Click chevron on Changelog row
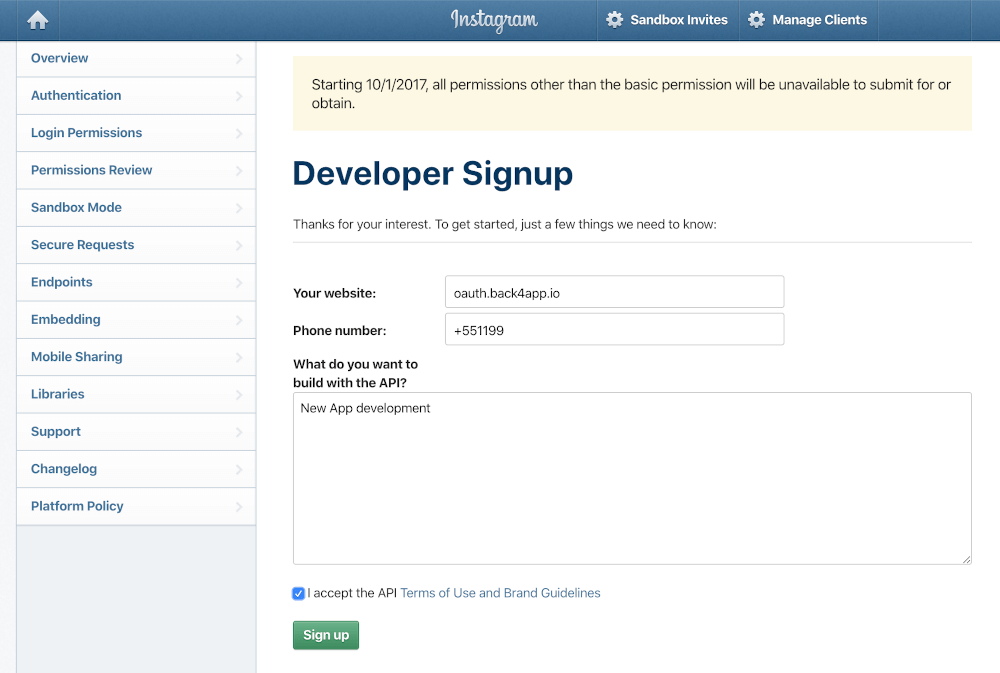Viewport: 1000px width, 673px height. (x=239, y=469)
